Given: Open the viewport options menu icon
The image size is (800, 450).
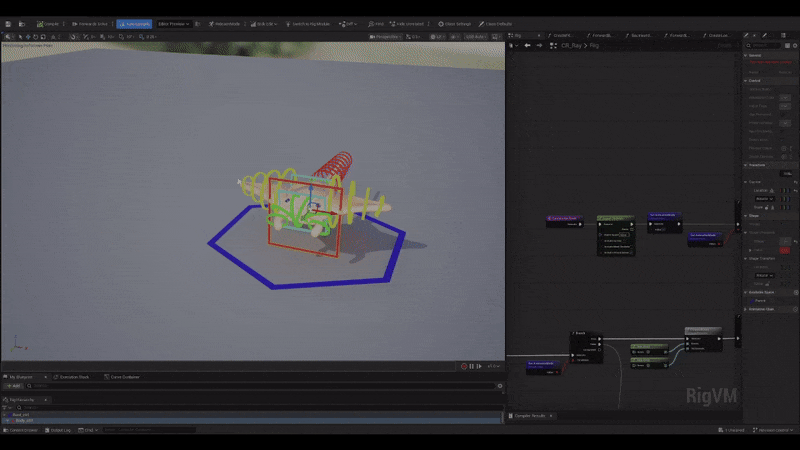Looking at the screenshot, I should tap(8, 37).
